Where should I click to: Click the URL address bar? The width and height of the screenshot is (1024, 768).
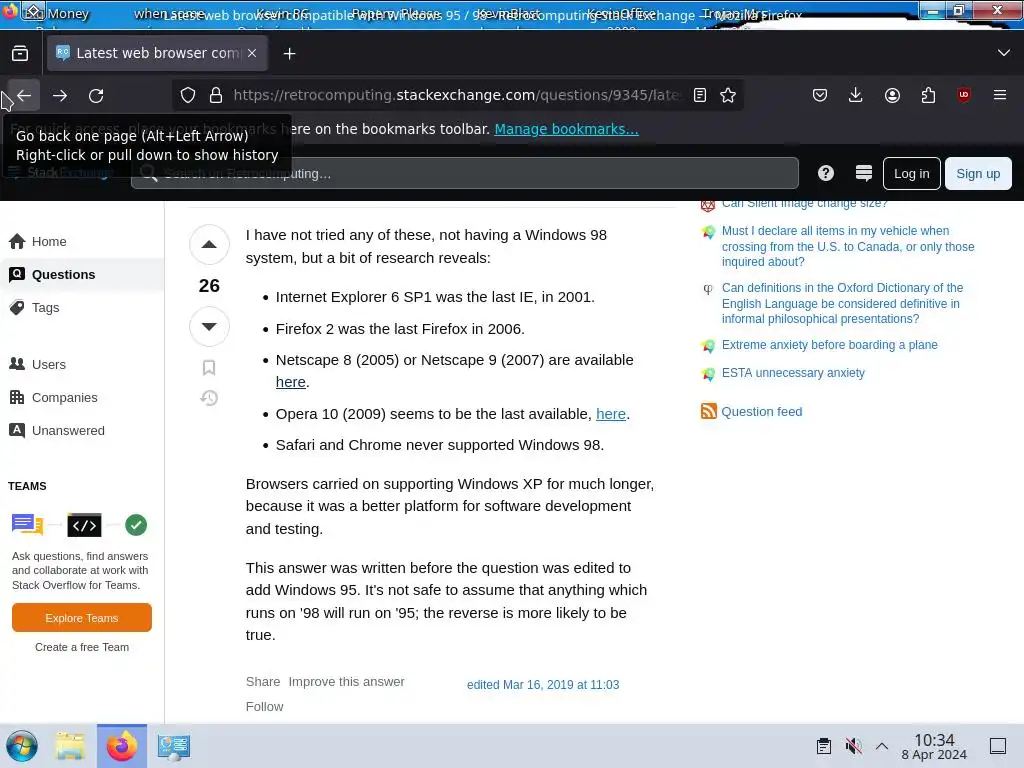pos(456,95)
